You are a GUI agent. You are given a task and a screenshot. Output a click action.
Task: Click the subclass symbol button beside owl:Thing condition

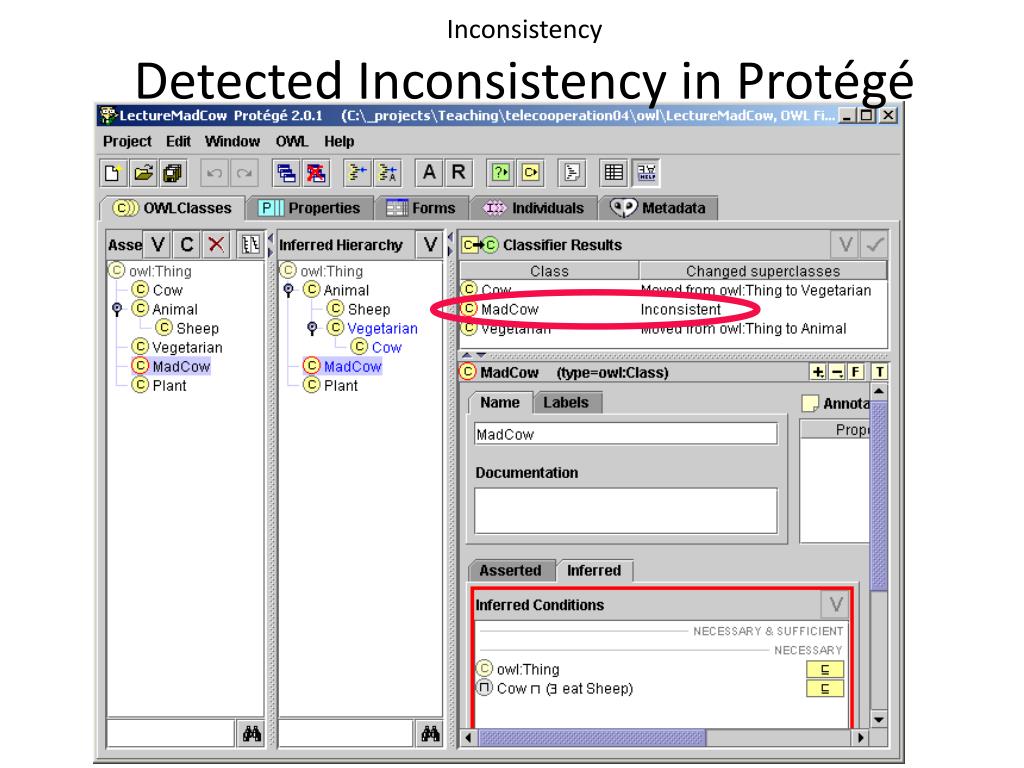(825, 669)
